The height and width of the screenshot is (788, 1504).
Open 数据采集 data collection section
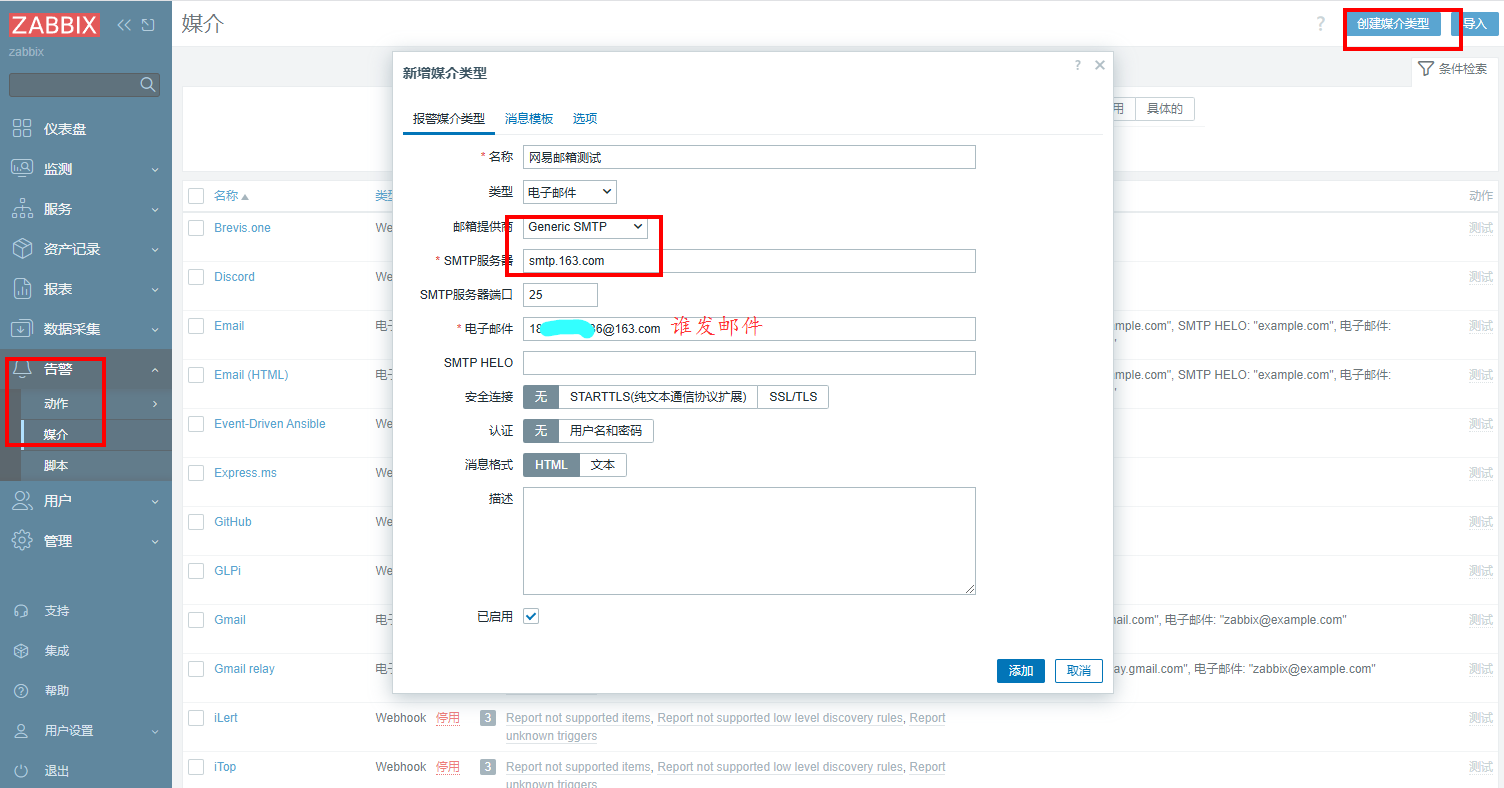(x=85, y=329)
